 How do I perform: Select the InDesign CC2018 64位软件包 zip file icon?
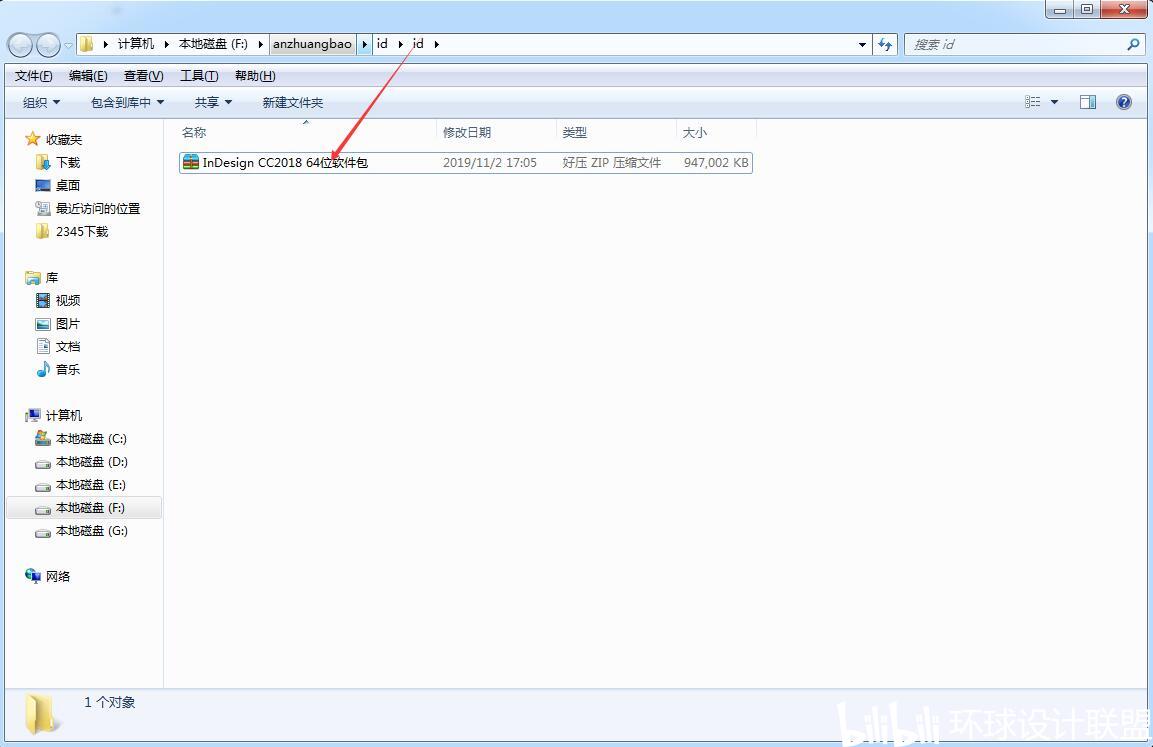point(191,162)
